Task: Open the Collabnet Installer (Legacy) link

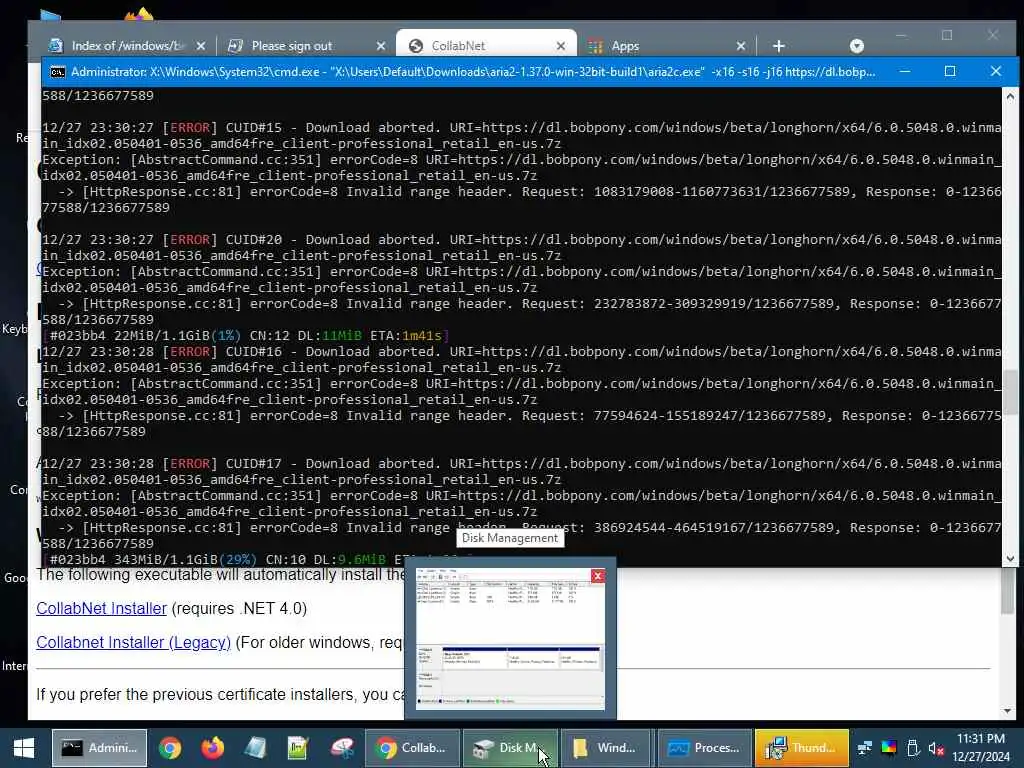Action: coord(133,642)
